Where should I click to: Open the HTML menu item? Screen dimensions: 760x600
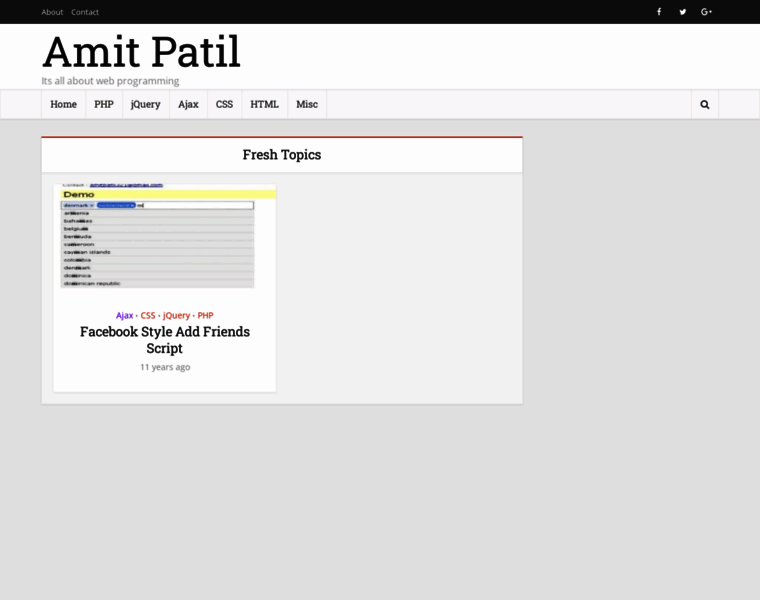[x=264, y=104]
